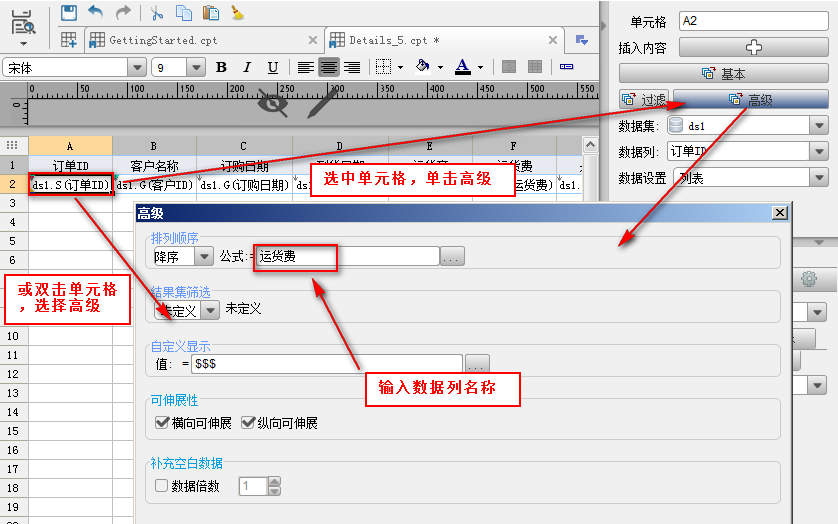This screenshot has height=524, width=838.
Task: Click the 插入内容 plus button
Action: pyautogui.click(x=754, y=47)
